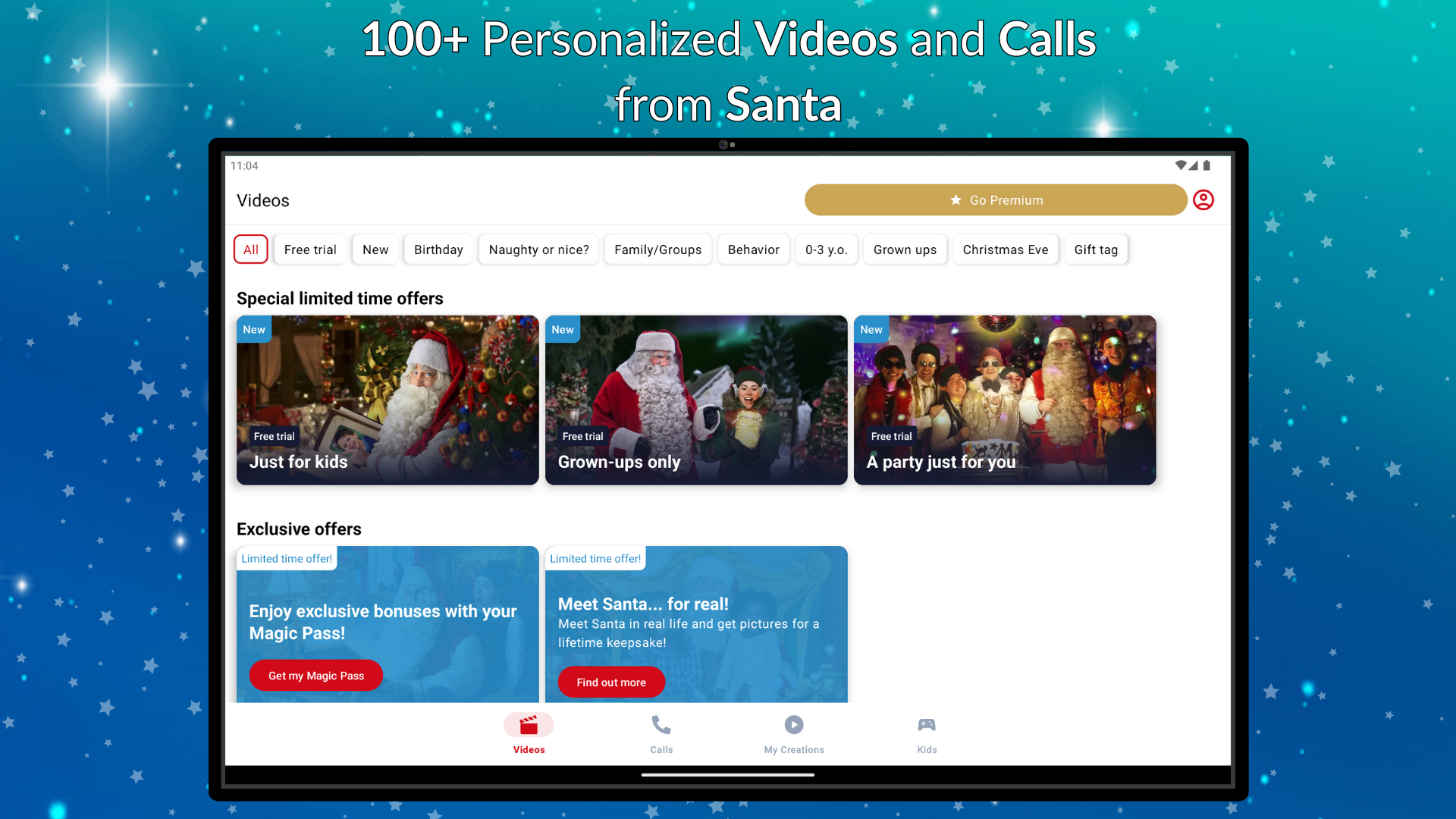Open My Creations play icon
Screen dimensions: 1456x819
coord(794,726)
